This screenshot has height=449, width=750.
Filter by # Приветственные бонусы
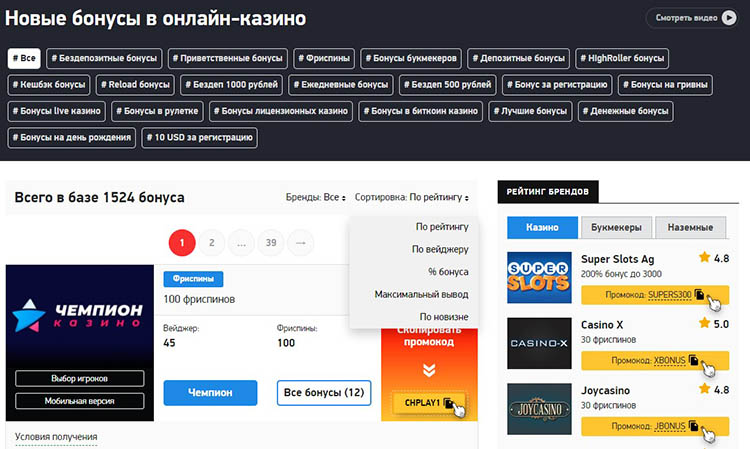pyautogui.click(x=228, y=58)
